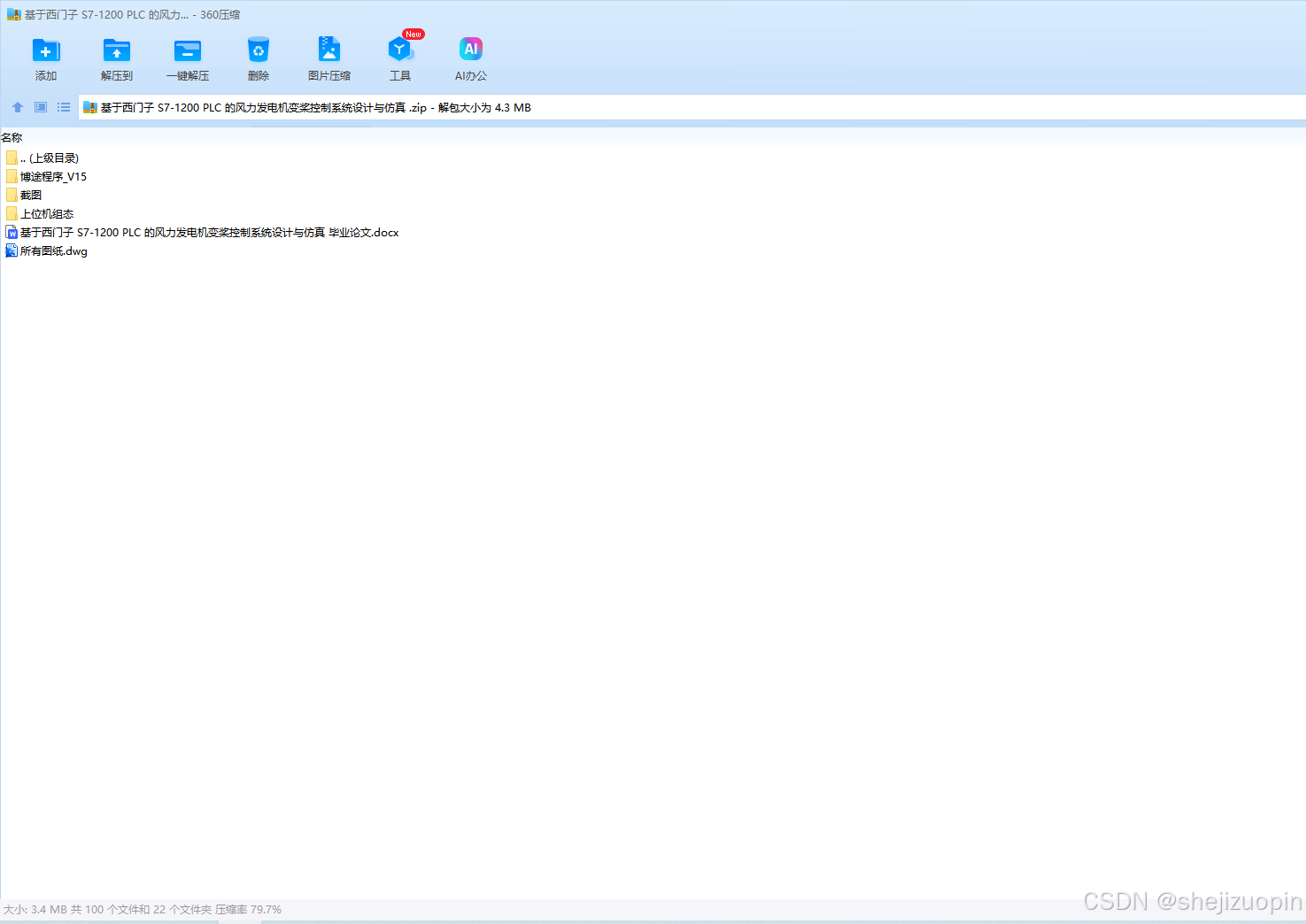Viewport: 1306px width, 924px height.
Task: Click the 添加 (Add) toolbar icon
Action: click(x=46, y=50)
